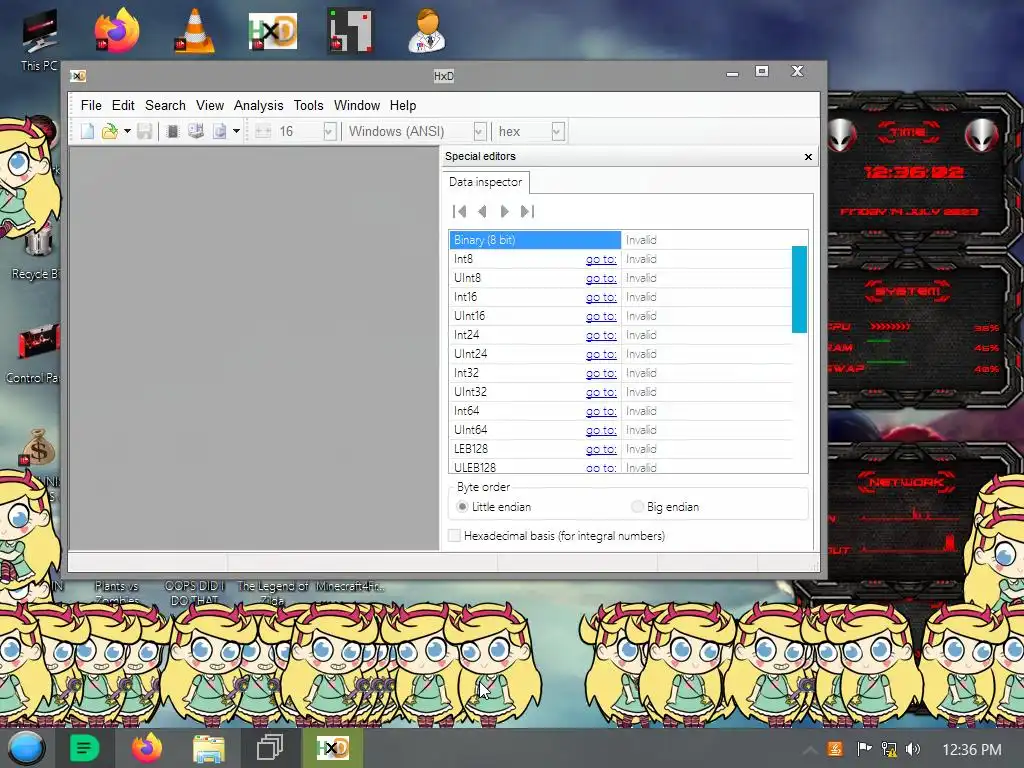Screen dimensions: 1024x768
Task: Click go to link for Int8
Action: click(601, 259)
